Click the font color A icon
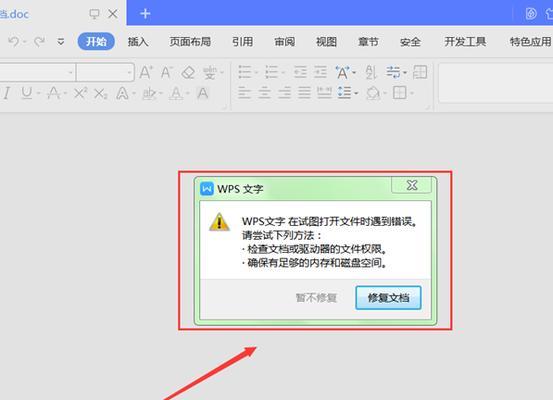Image resolution: width=553 pixels, height=400 pixels. tap(176, 94)
